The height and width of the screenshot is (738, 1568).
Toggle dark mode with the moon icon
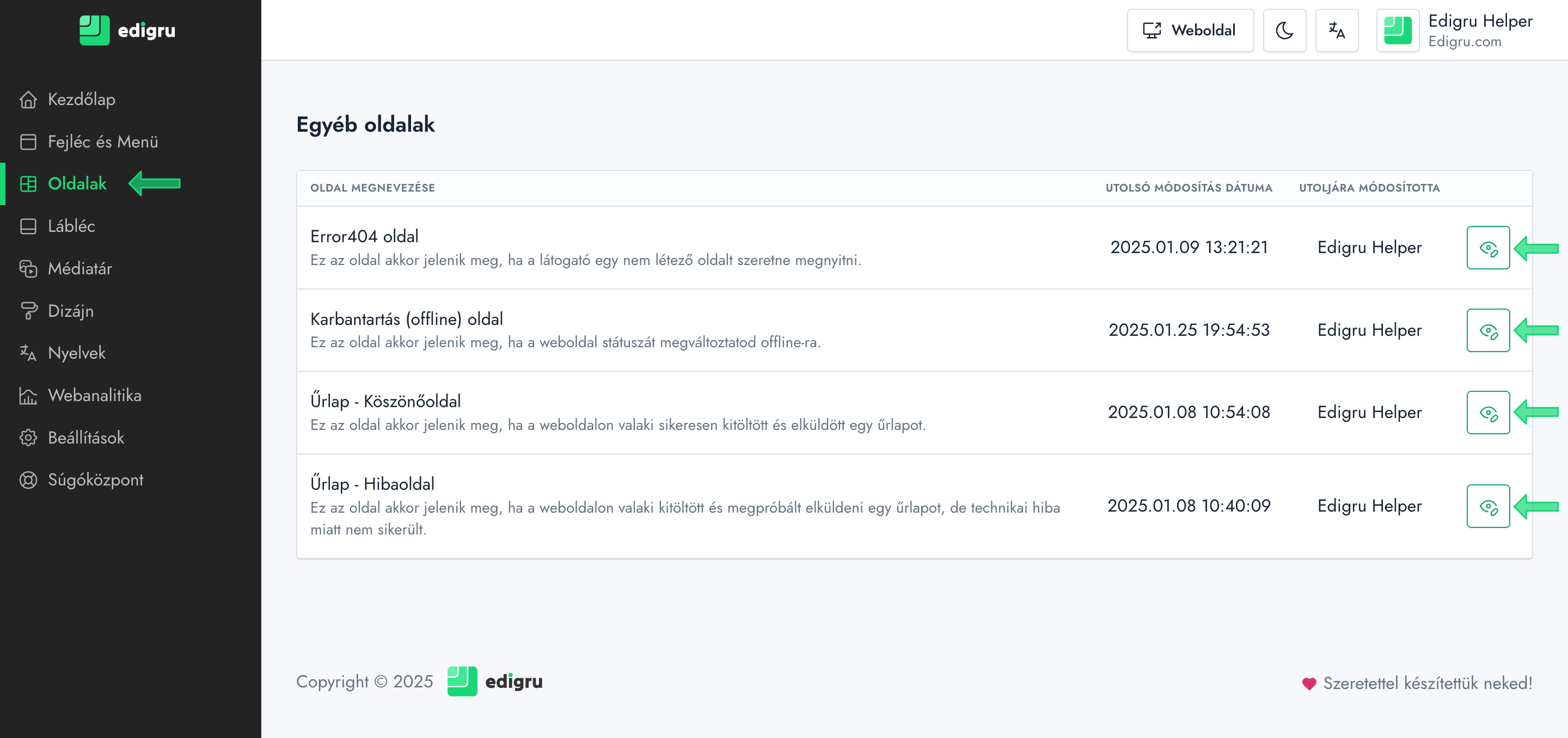(1284, 30)
